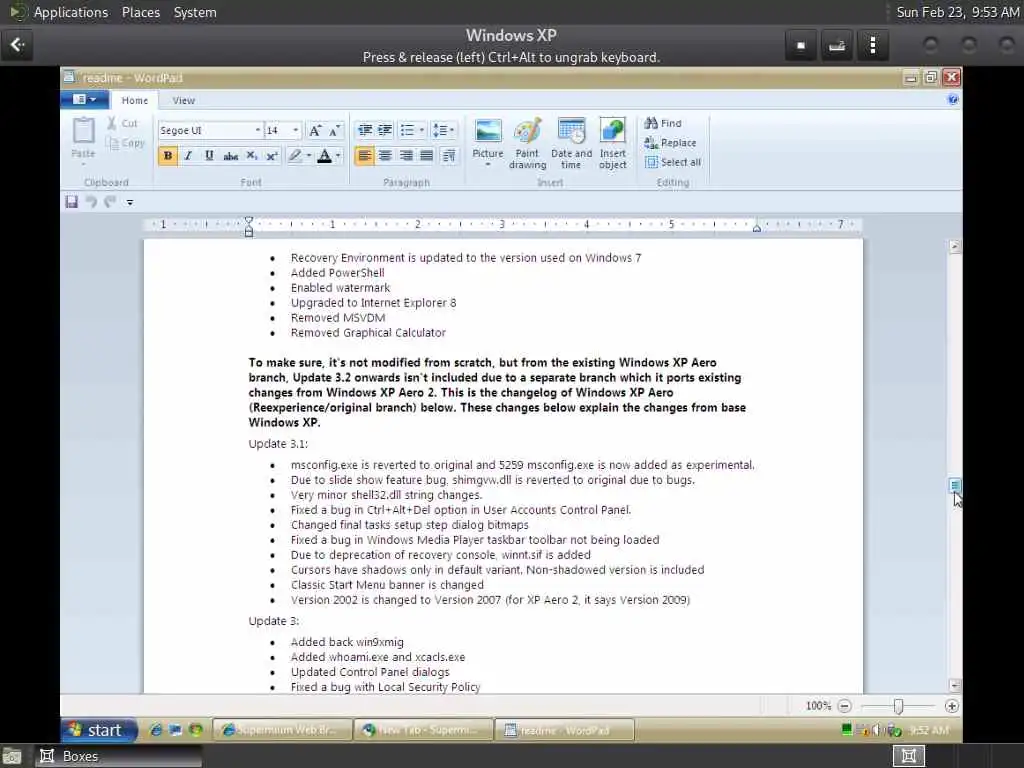
Task: Align text right
Action: tap(406, 155)
